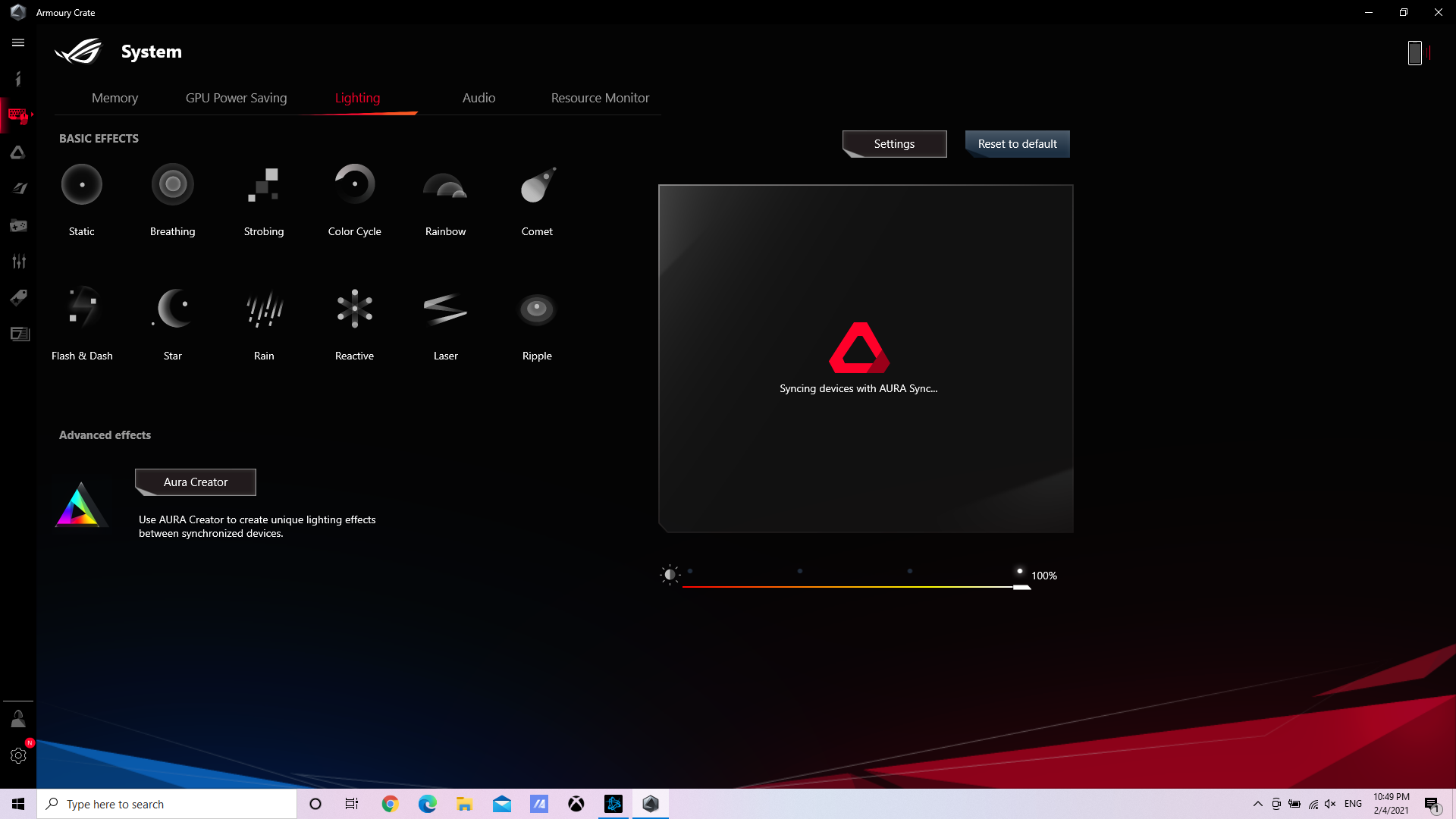Open the User Center profile icon
The image size is (1456, 819).
point(18,719)
